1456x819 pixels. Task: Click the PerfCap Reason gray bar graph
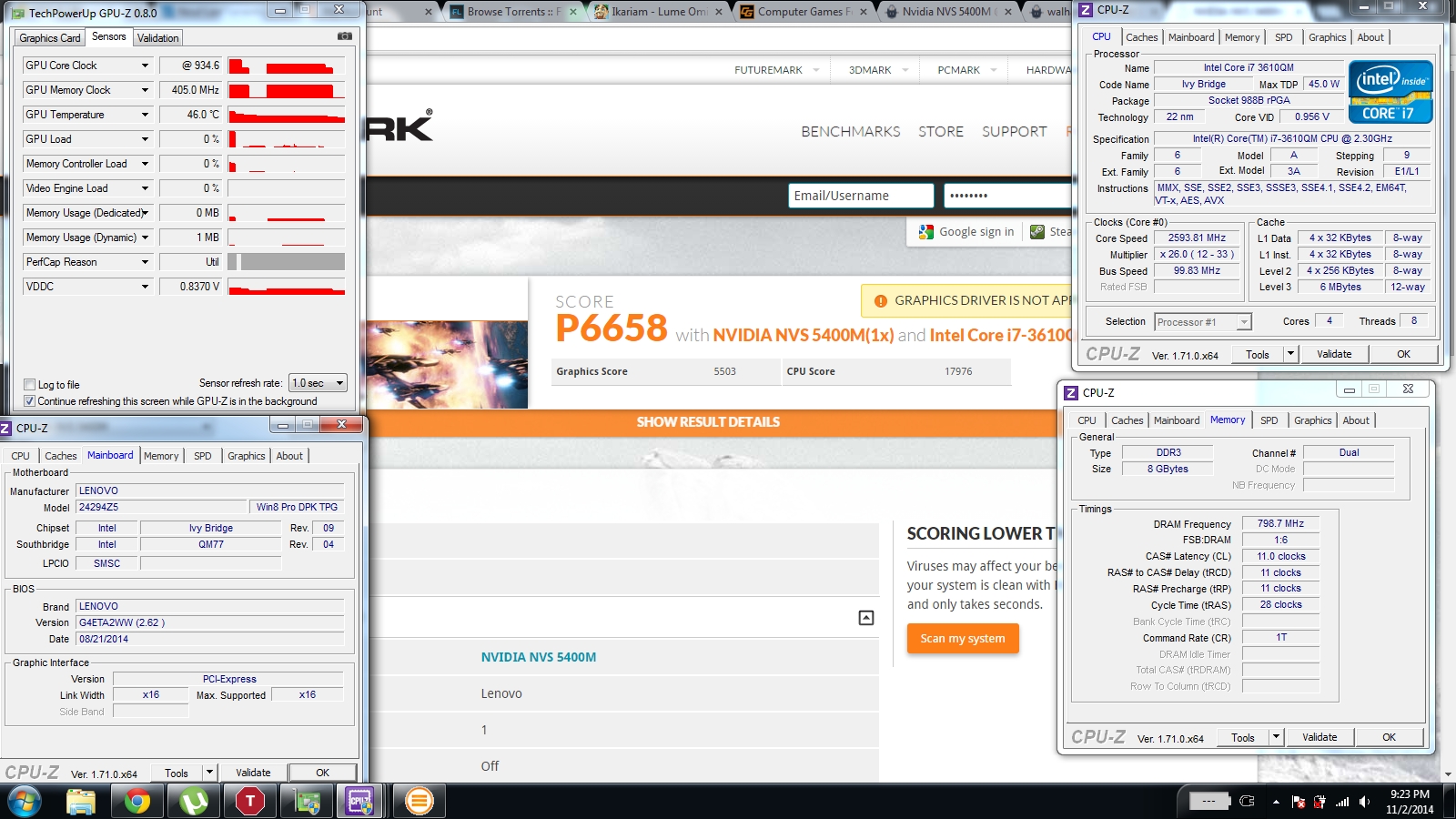(287, 262)
